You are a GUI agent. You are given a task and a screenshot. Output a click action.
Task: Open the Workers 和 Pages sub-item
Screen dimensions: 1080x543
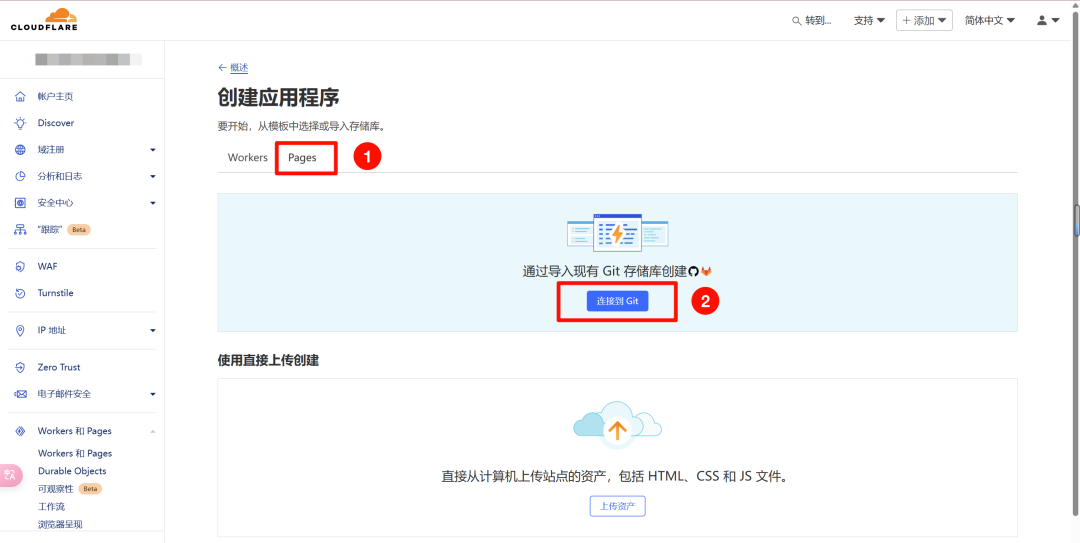(x=75, y=453)
